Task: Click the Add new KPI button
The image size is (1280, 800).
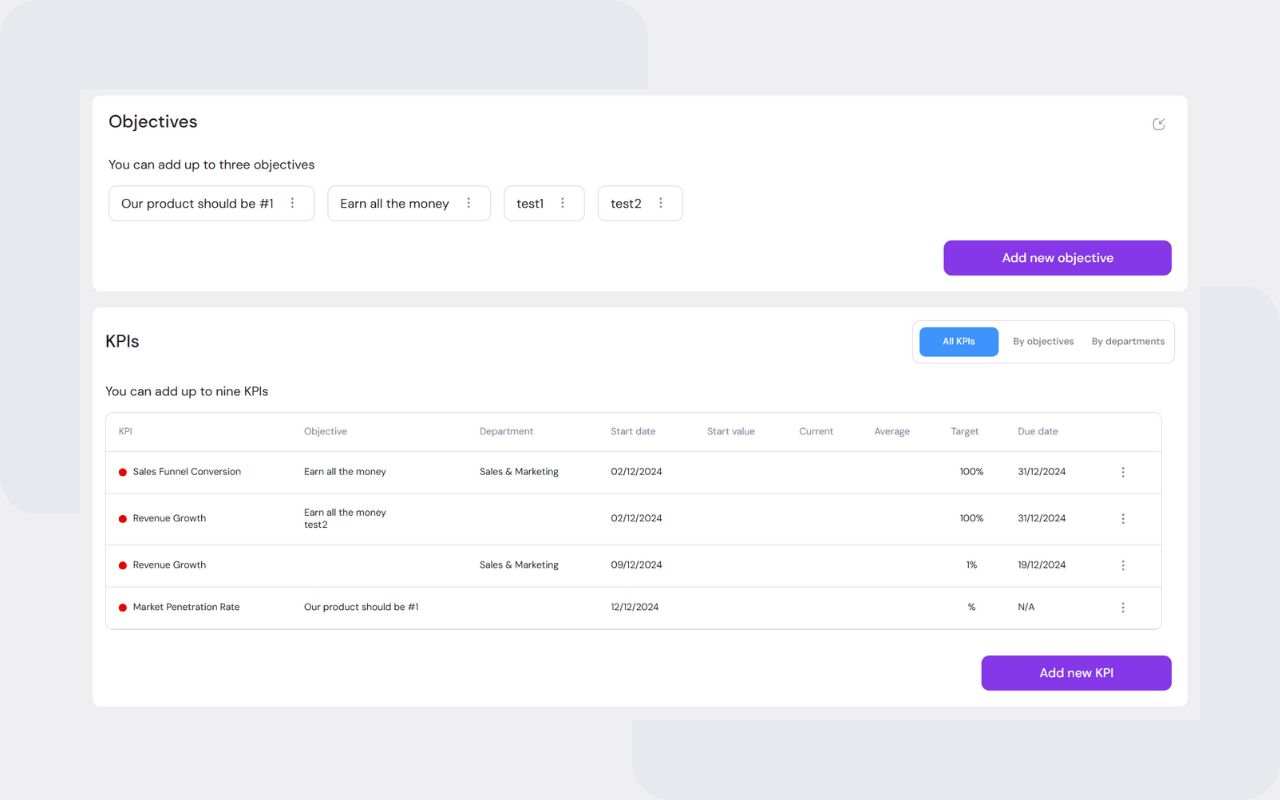Action: 1076,673
